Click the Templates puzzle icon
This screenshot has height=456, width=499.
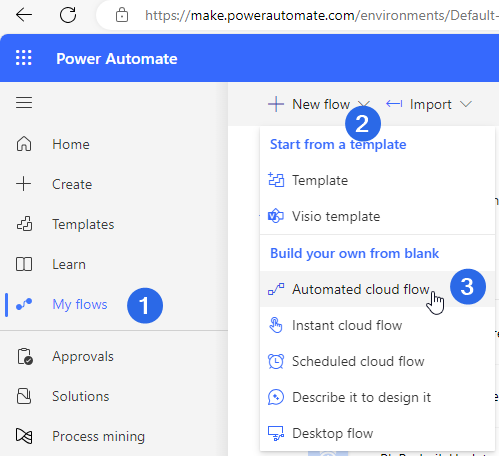click(24, 224)
